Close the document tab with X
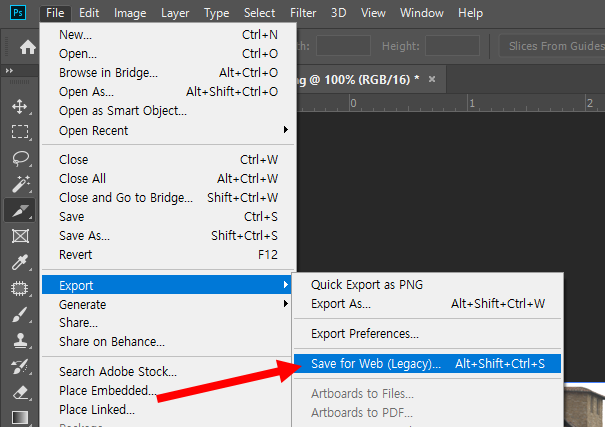This screenshot has height=427, width=605. coord(432,79)
